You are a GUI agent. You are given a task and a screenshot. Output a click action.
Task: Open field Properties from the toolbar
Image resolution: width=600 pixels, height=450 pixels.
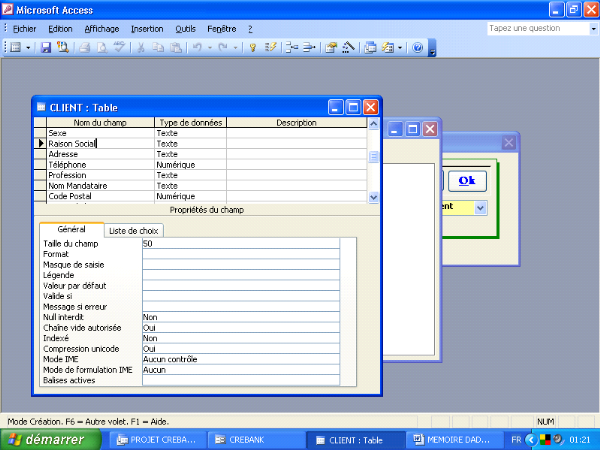click(331, 47)
